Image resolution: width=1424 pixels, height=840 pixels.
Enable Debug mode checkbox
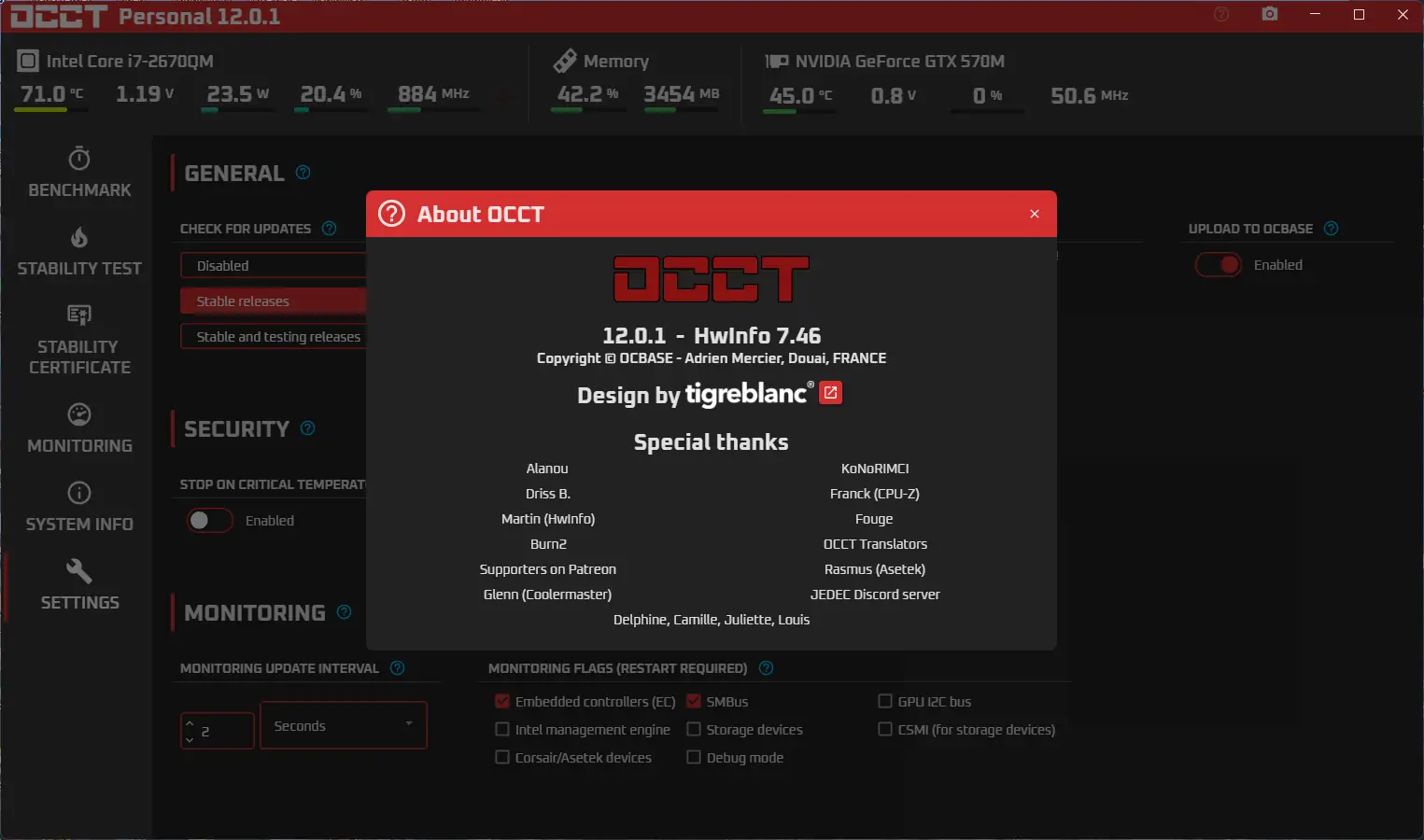tap(694, 757)
